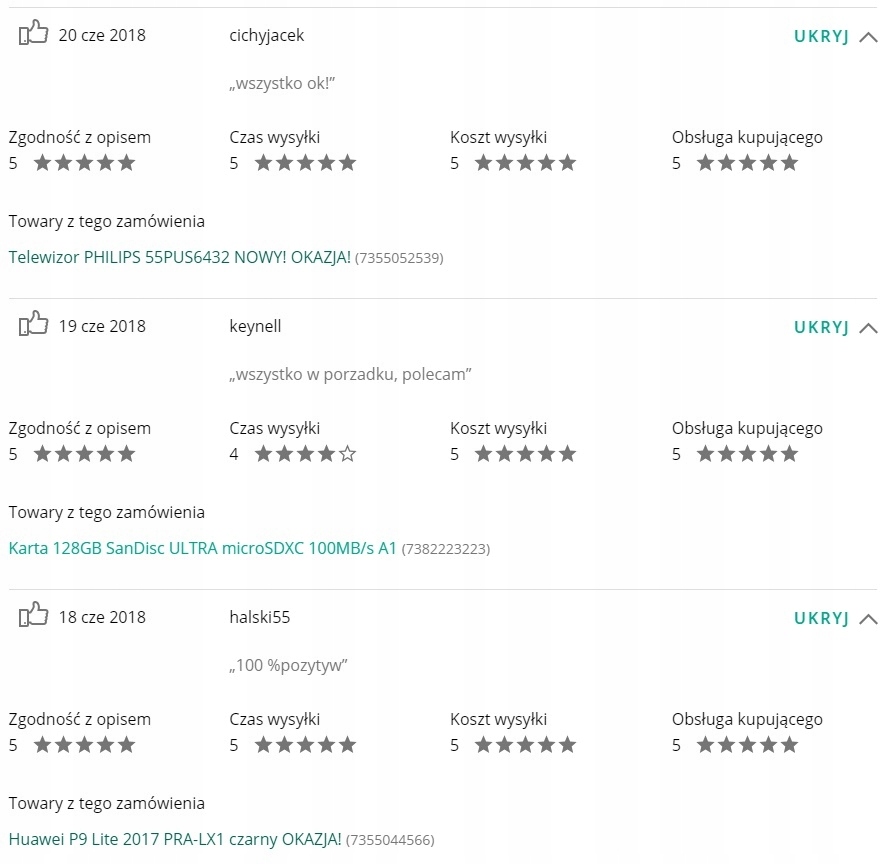Image resolution: width=884 pixels, height=864 pixels.
Task: Collapse halski55's review with the chevron arrow
Action: click(868, 619)
